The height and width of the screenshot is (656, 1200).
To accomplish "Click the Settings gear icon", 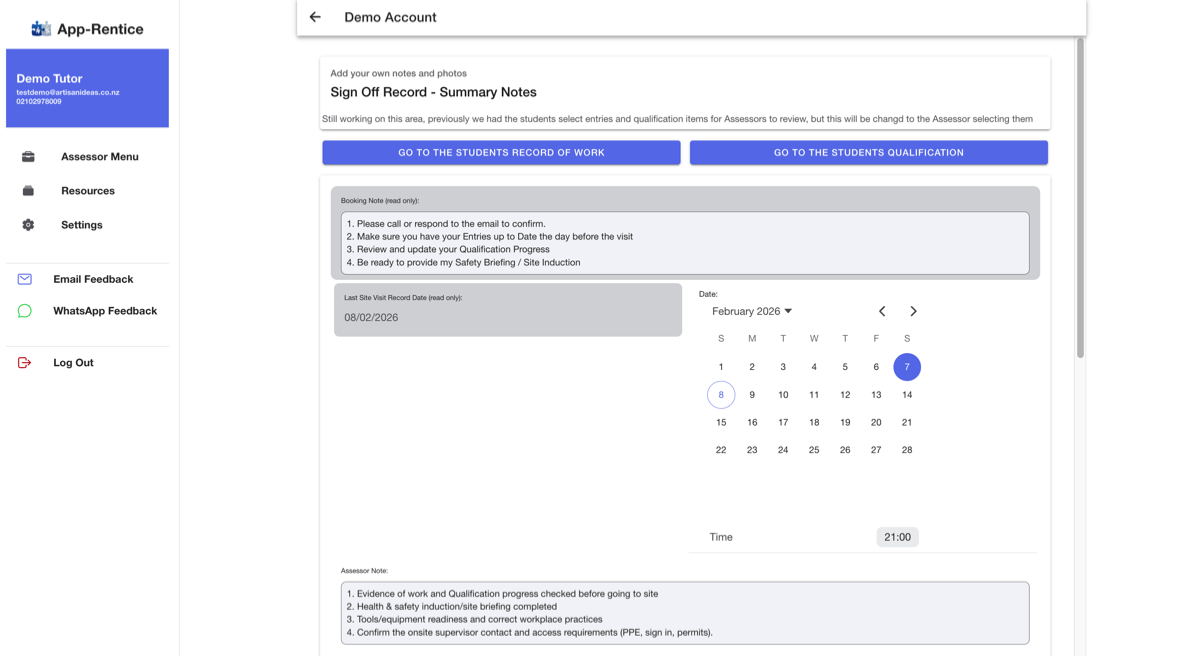I will (28, 225).
